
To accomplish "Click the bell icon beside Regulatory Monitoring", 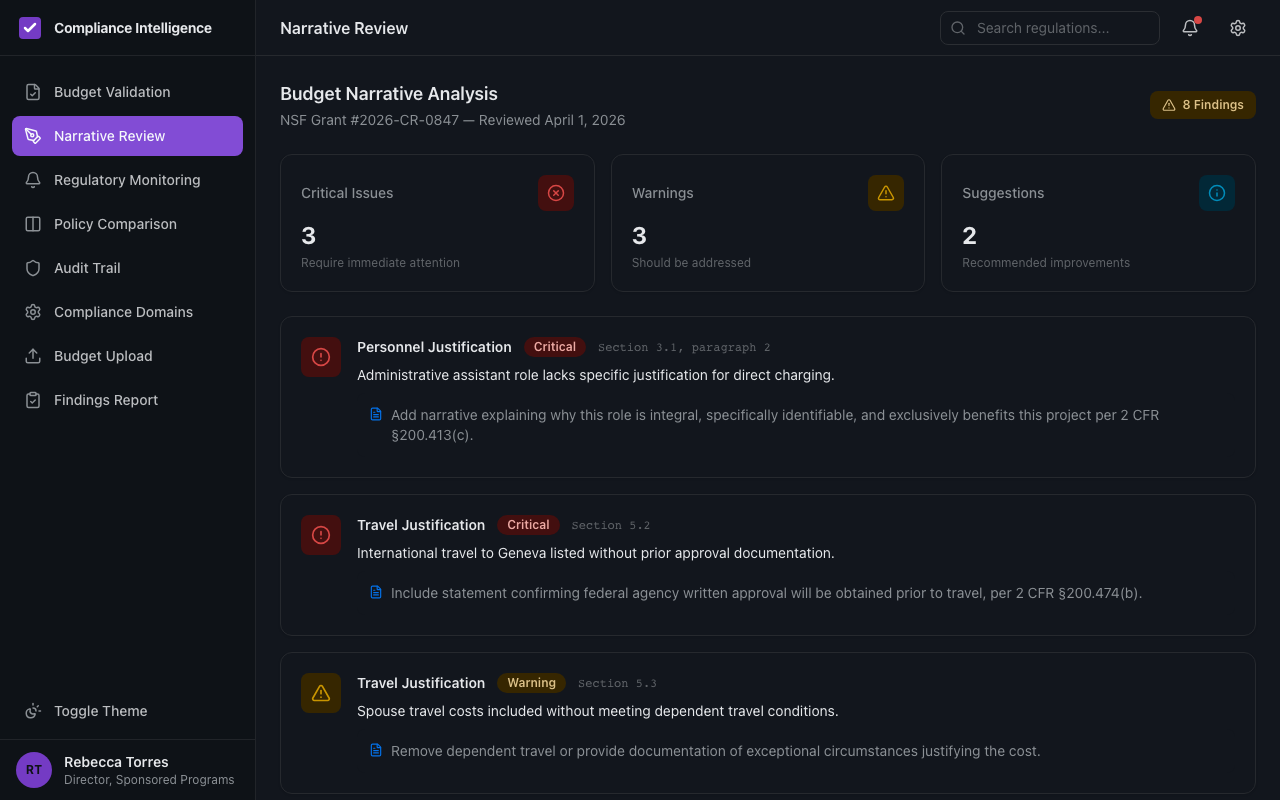I will 33,179.
